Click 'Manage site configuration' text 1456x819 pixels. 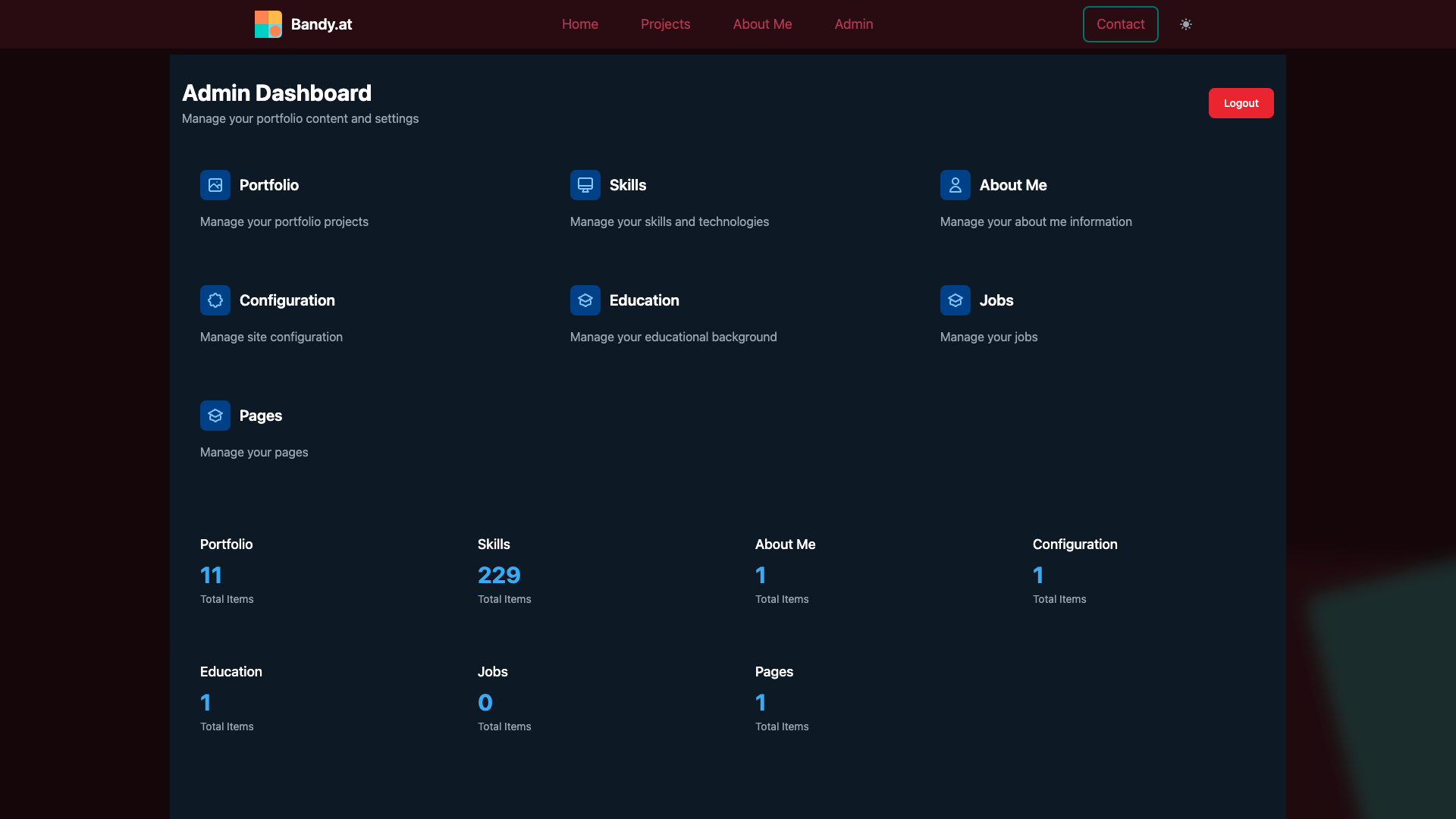coord(271,337)
